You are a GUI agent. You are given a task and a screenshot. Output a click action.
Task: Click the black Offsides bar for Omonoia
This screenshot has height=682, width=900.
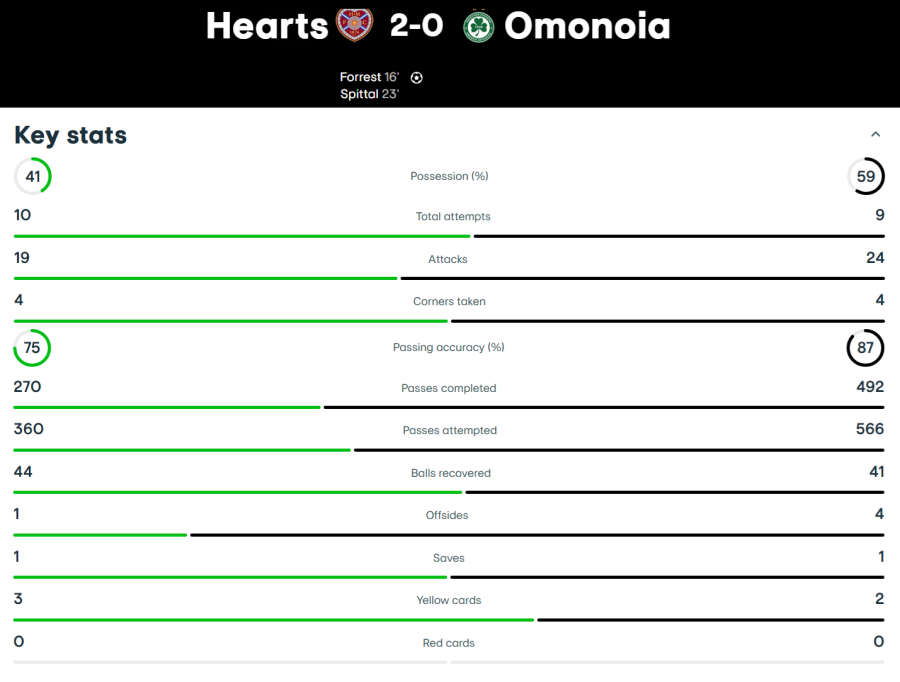[537, 535]
